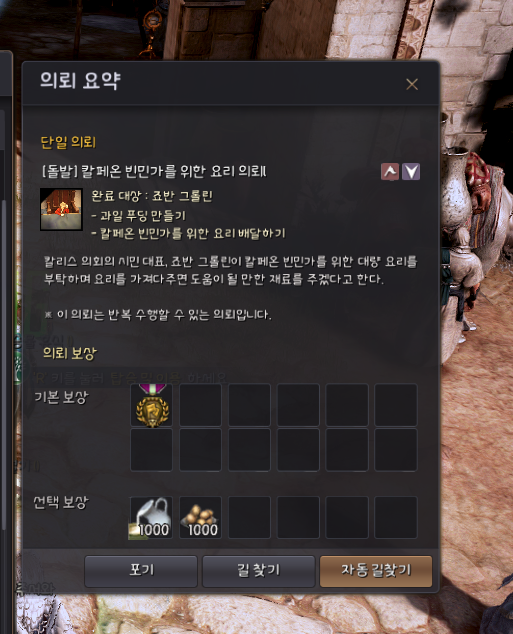Click the red up-arrow quest icon

390,172
